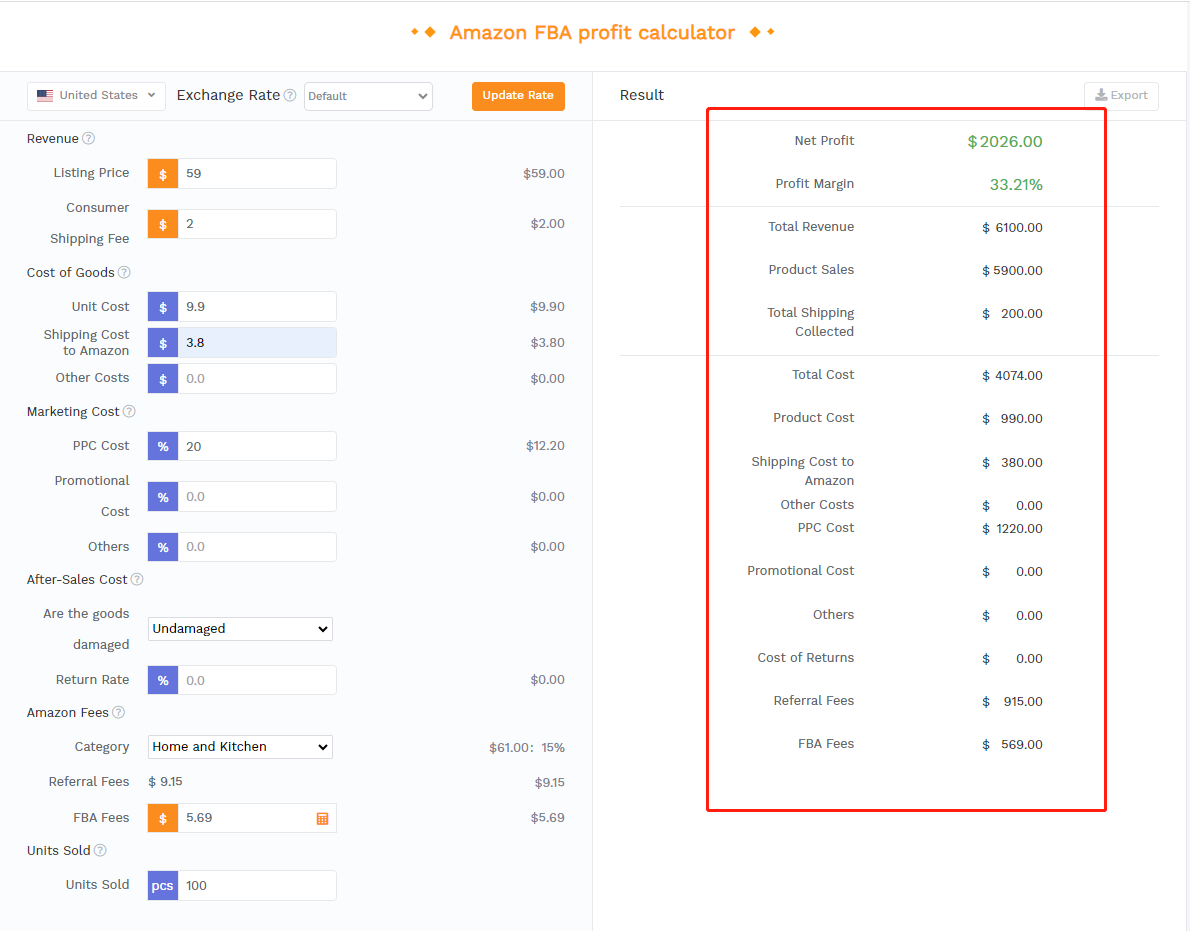Click the help icon next to Amazon Fees
This screenshot has height=931, width=1190.
tap(118, 712)
